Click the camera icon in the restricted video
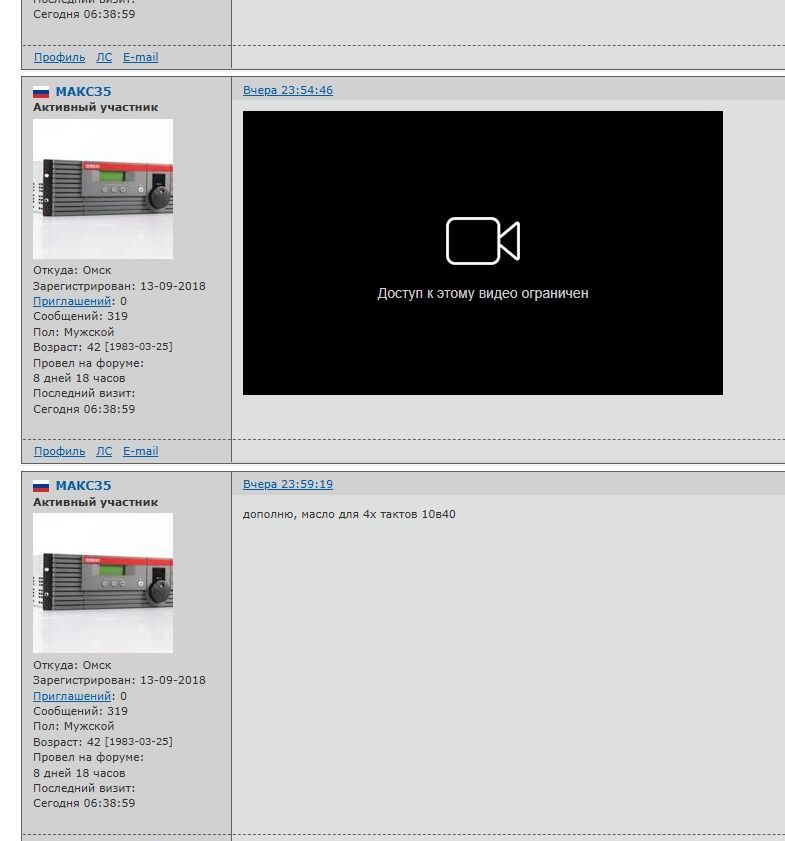This screenshot has width=785, height=841. (x=483, y=241)
